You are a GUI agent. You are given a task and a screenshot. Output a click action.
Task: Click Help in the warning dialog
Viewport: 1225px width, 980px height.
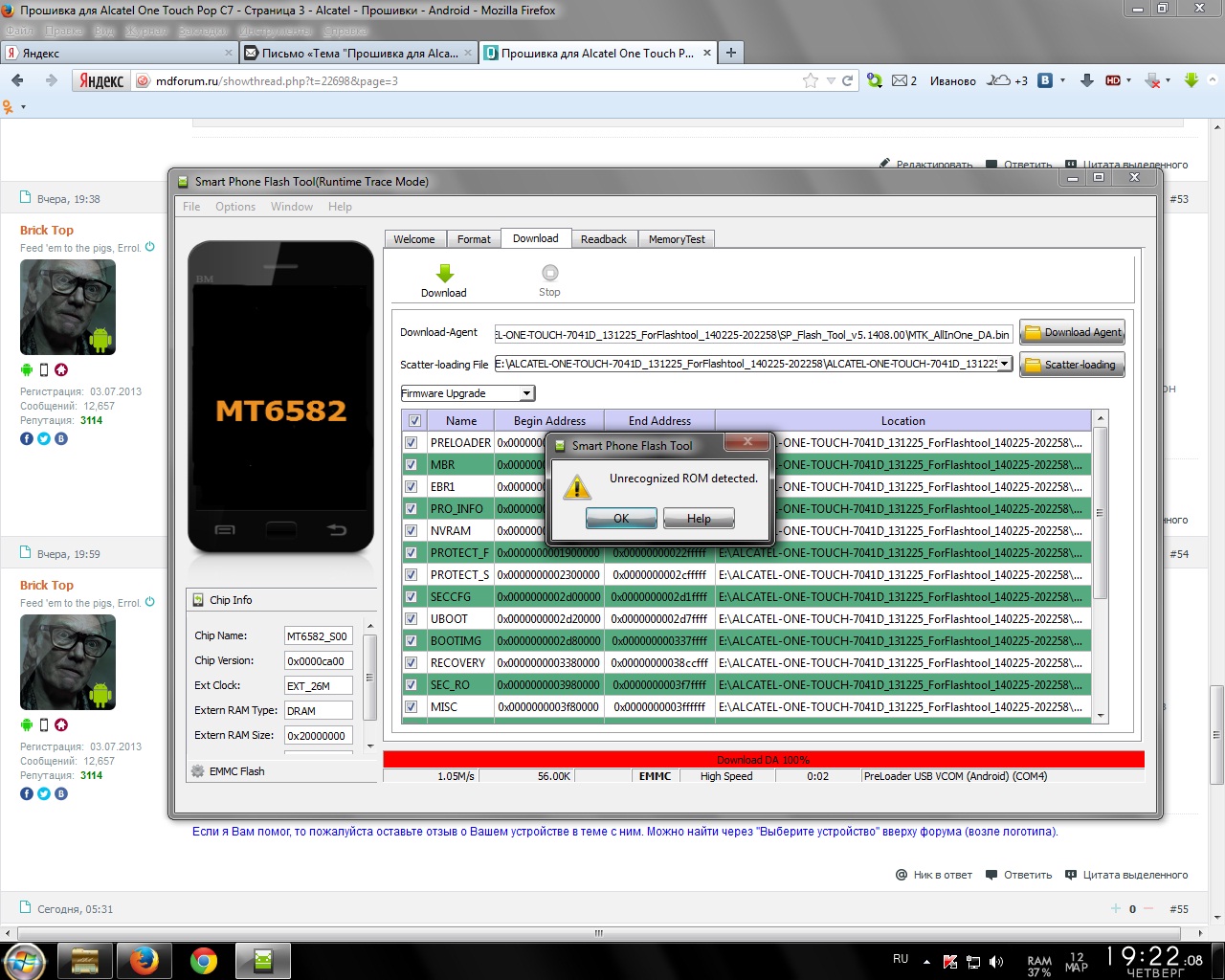click(x=699, y=519)
